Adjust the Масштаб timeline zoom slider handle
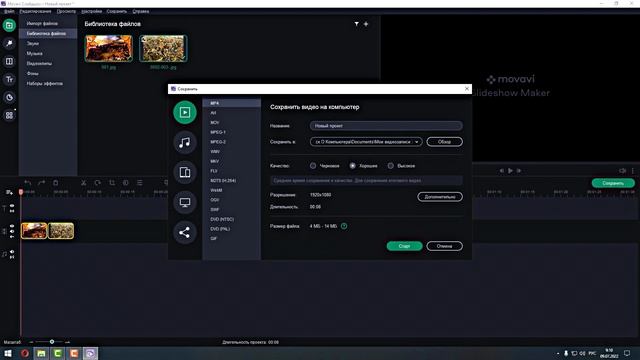Viewport: 640px width, 360px height. tap(52, 342)
